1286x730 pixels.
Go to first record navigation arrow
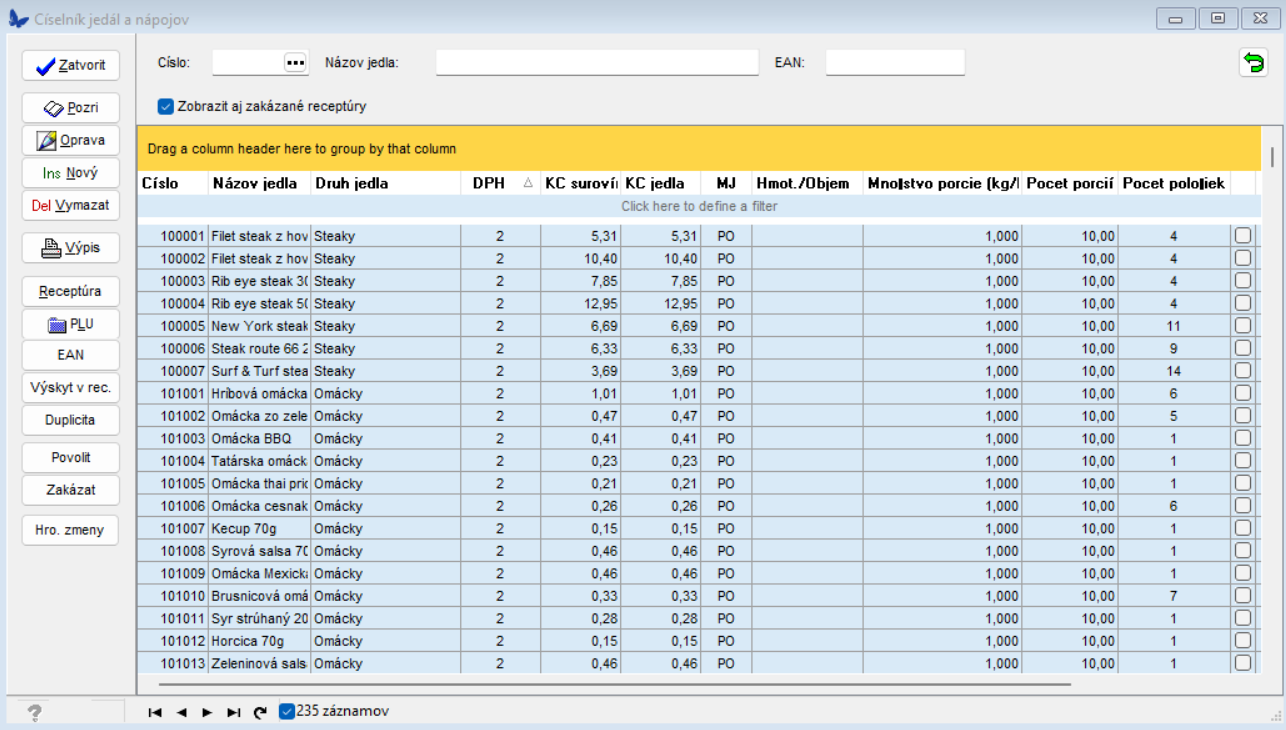(155, 712)
